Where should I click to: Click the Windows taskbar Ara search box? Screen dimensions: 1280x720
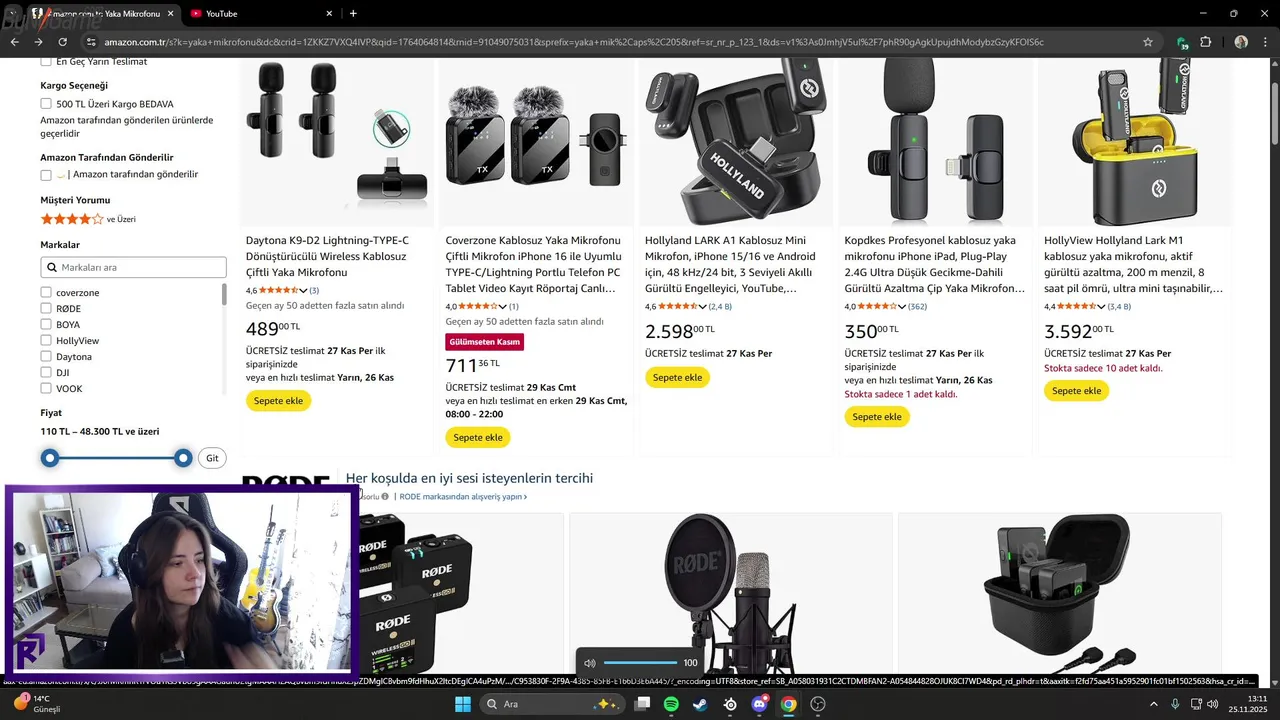click(550, 704)
